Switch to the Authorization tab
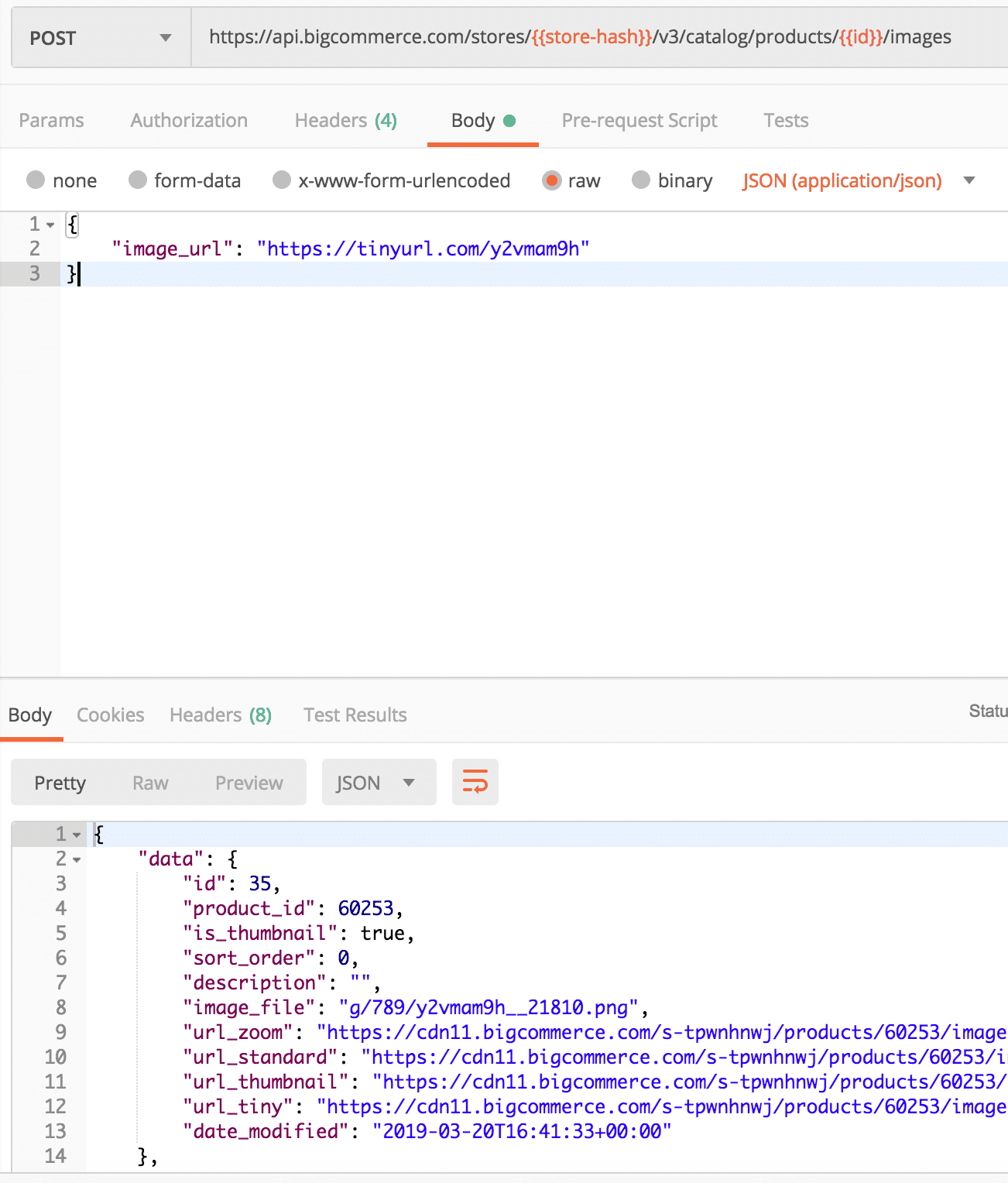Screen dimensions: 1008x1183 coord(188,120)
